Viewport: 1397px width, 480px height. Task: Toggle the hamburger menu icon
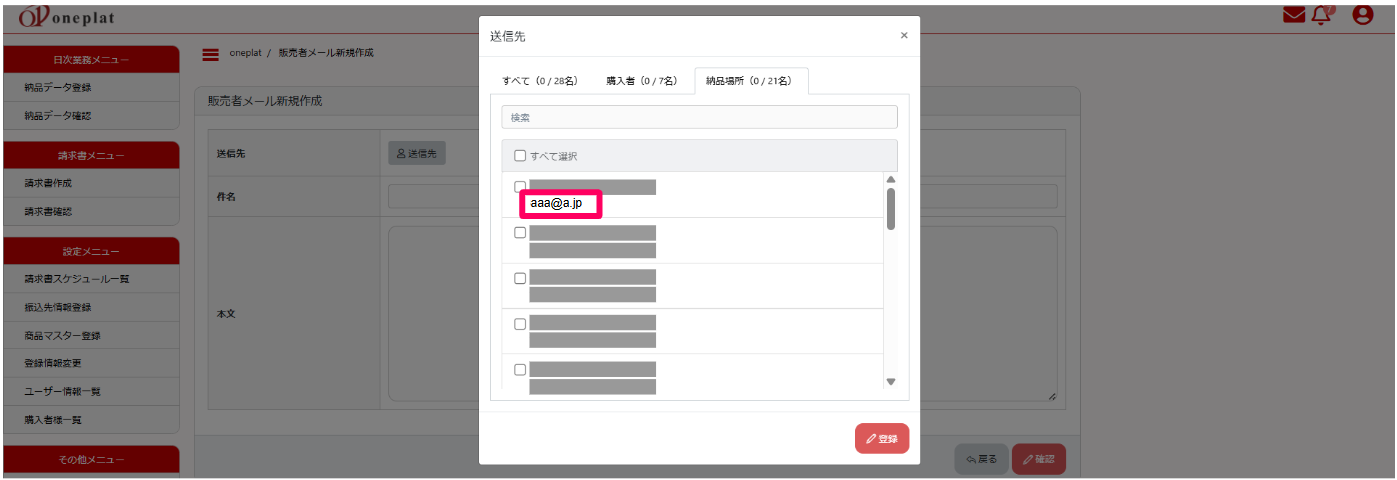211,54
